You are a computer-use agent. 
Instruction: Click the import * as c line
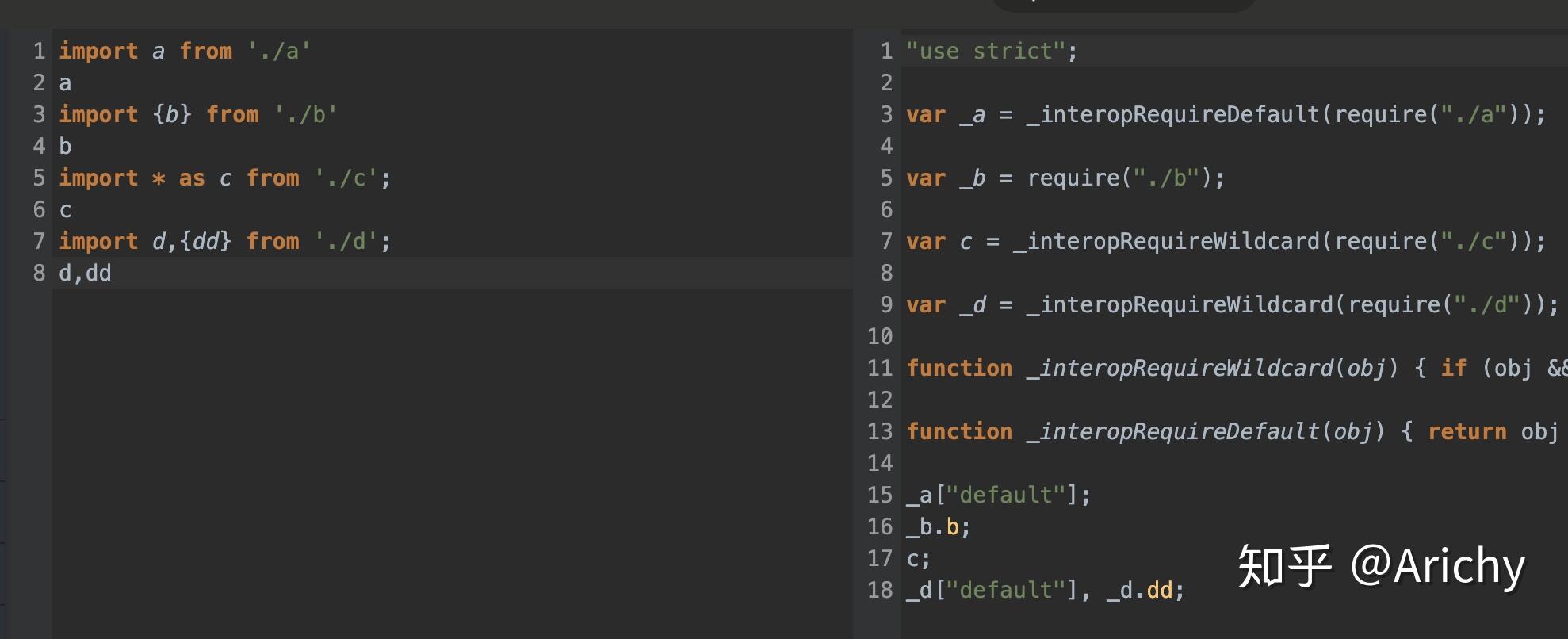[x=225, y=178]
